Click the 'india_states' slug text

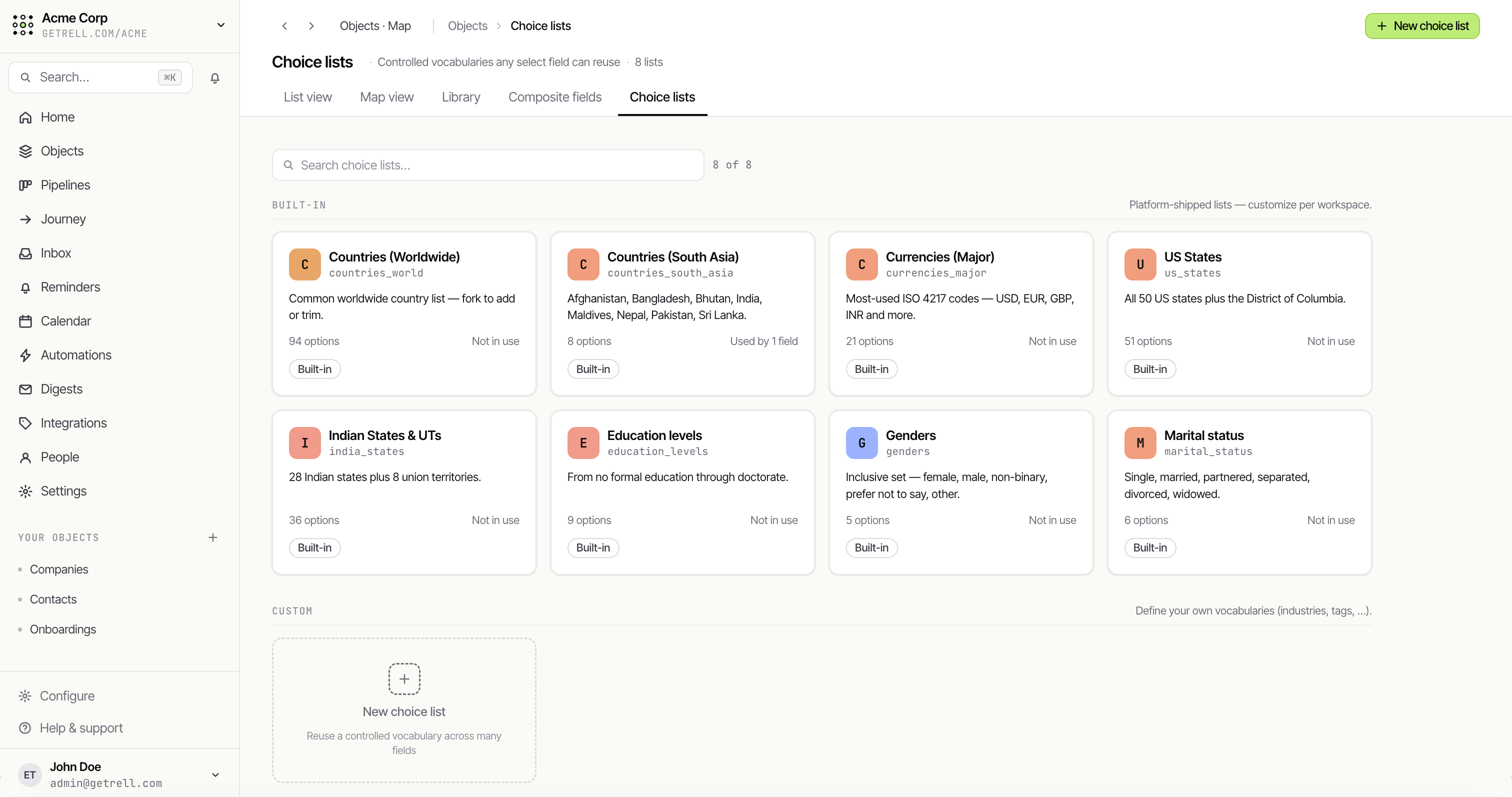pos(367,451)
